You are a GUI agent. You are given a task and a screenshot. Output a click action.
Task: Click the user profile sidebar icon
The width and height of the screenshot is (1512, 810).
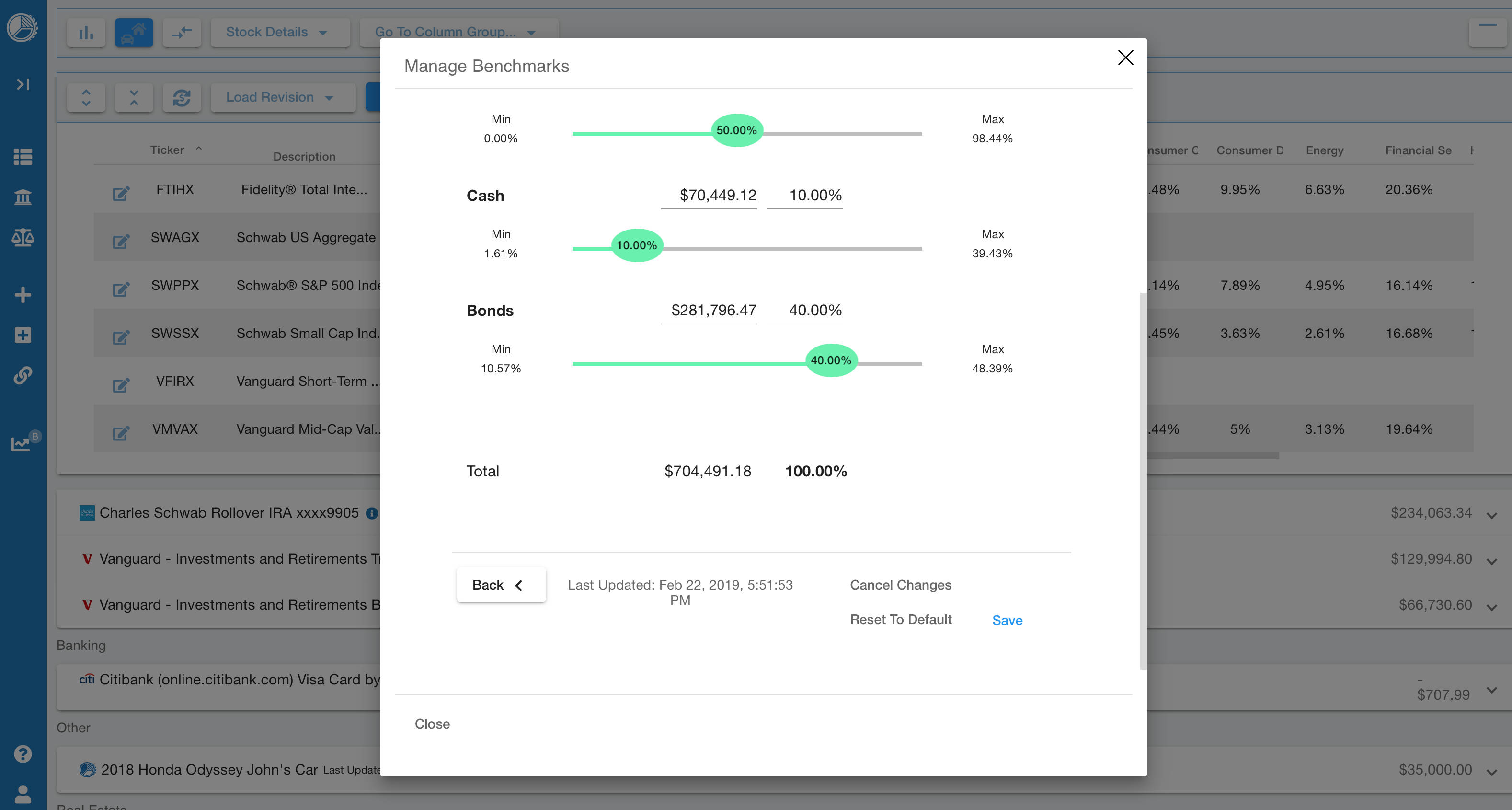pyautogui.click(x=23, y=794)
